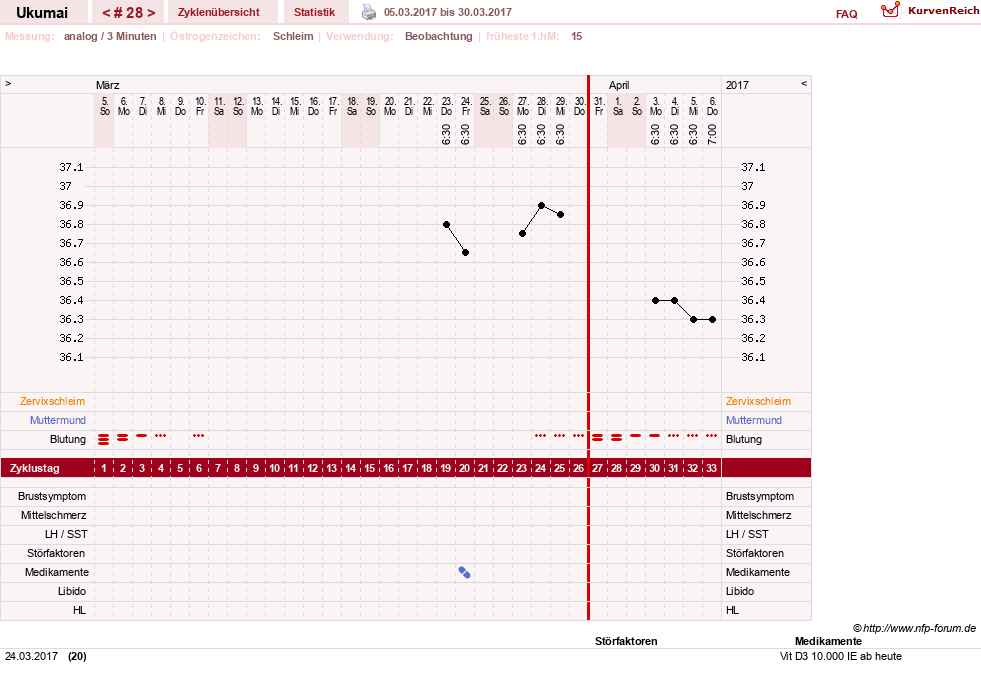The height and width of the screenshot is (680, 981).
Task: Go to next cycle with right arrow near #28
Action: pos(151,13)
